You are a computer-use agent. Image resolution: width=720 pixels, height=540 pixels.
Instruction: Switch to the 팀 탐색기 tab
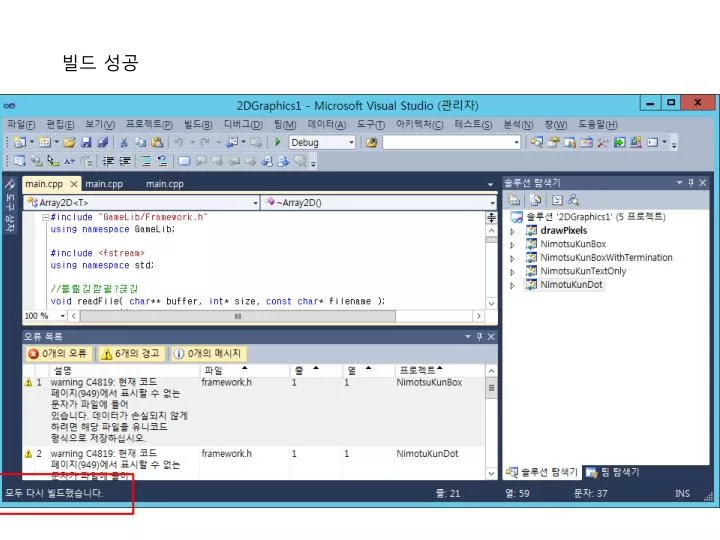[x=613, y=472]
